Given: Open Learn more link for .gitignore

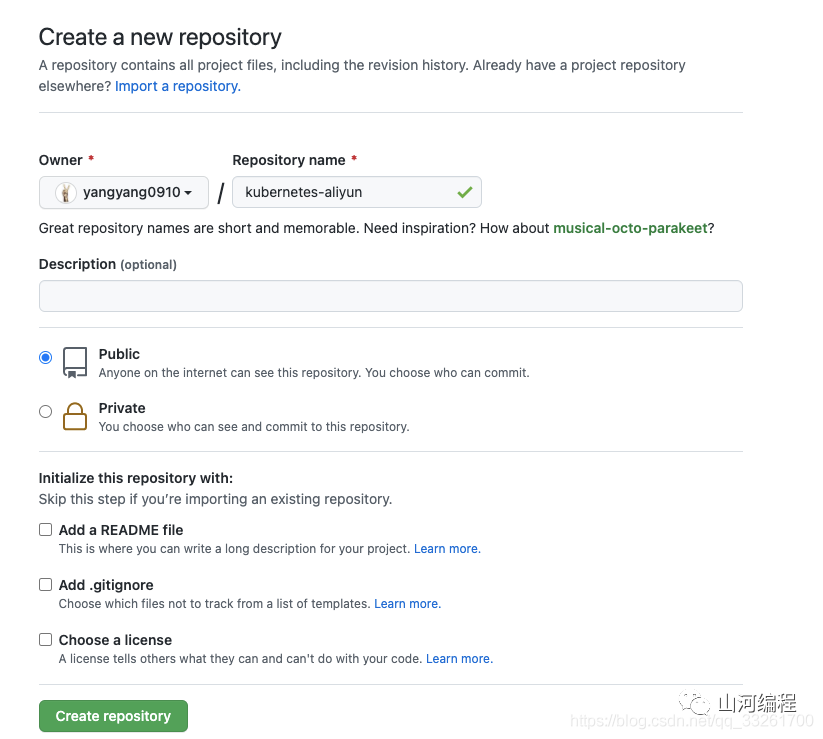Looking at the screenshot, I should pos(407,604).
